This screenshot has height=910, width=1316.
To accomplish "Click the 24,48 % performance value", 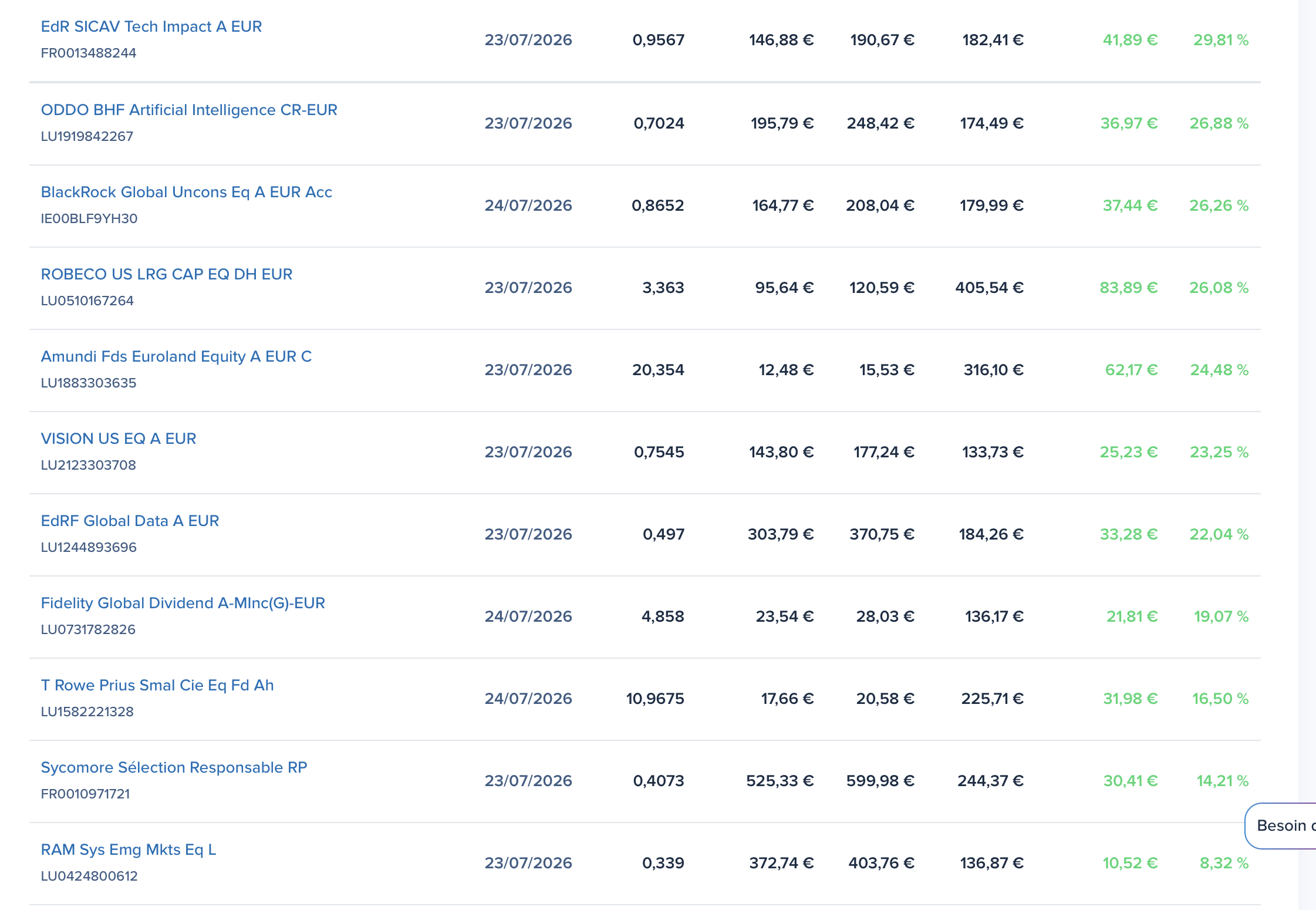I will pos(1220,370).
